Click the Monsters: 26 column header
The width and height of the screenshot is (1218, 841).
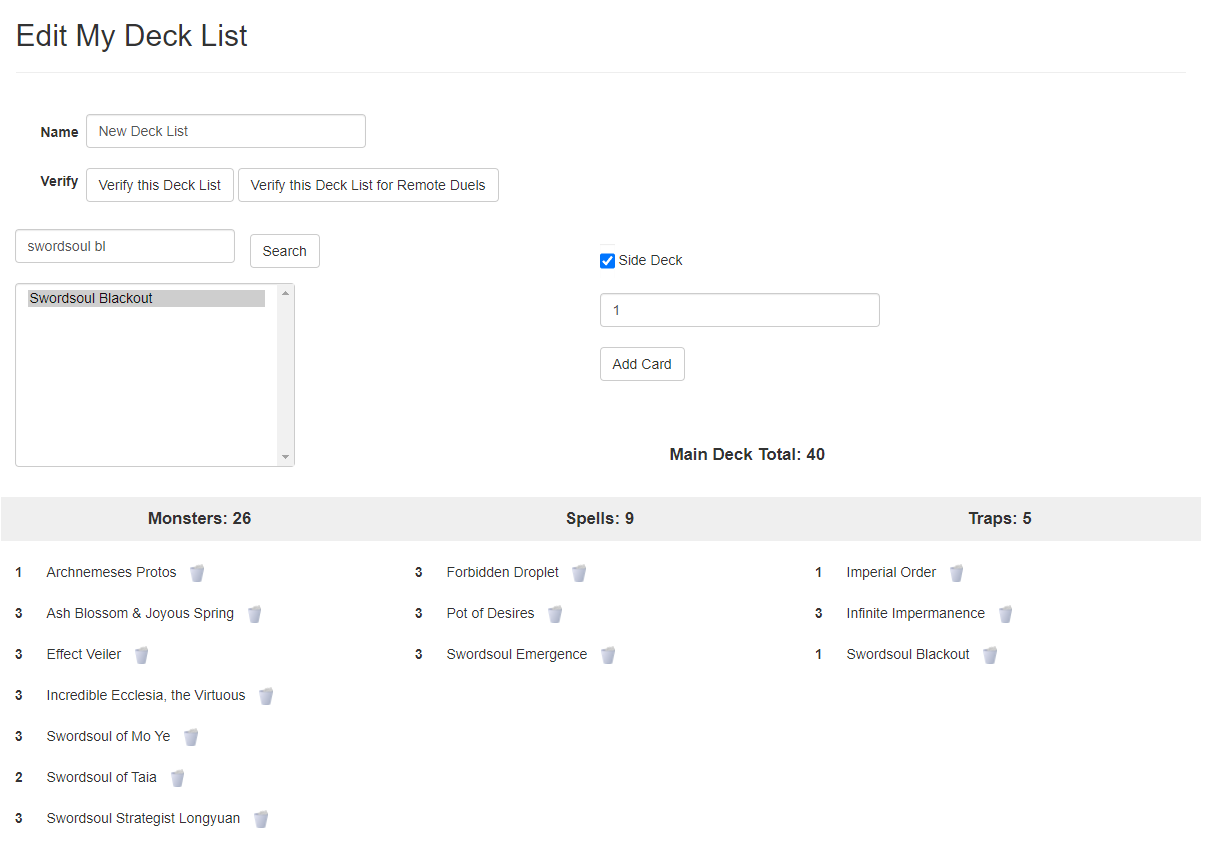[x=200, y=518]
